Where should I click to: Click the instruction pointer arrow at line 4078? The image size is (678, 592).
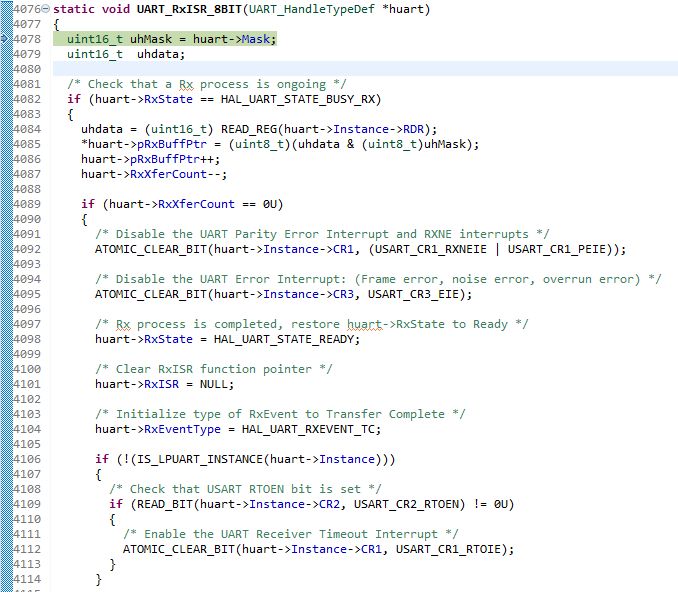tap(4, 39)
